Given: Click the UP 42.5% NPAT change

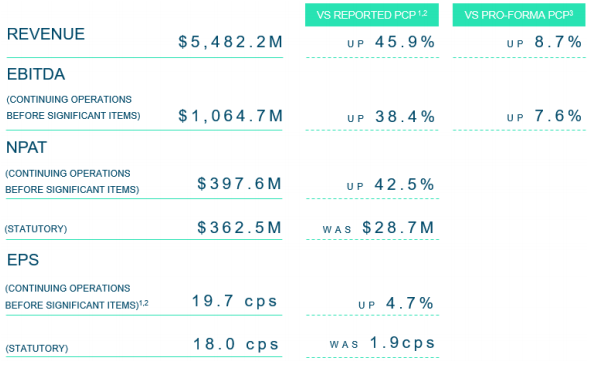Looking at the screenshot, I should point(391,185).
